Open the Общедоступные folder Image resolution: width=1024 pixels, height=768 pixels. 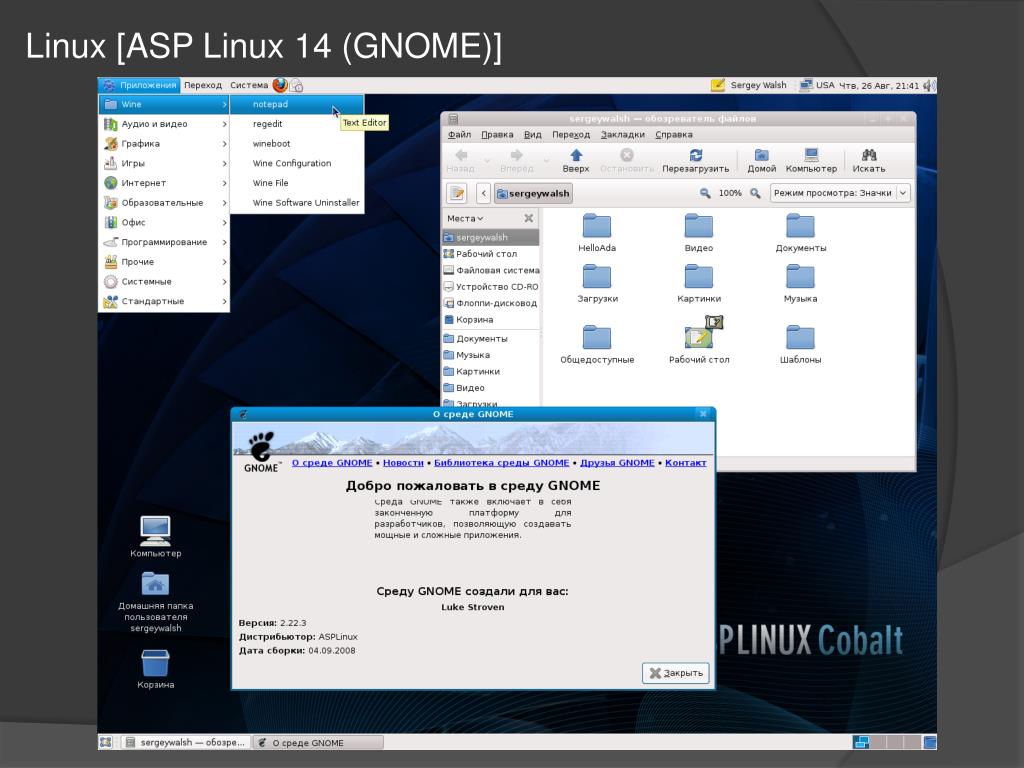(x=597, y=344)
